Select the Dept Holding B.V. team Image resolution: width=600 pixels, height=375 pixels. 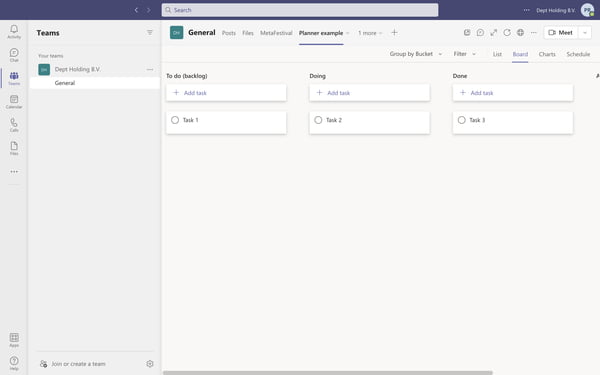95,69
